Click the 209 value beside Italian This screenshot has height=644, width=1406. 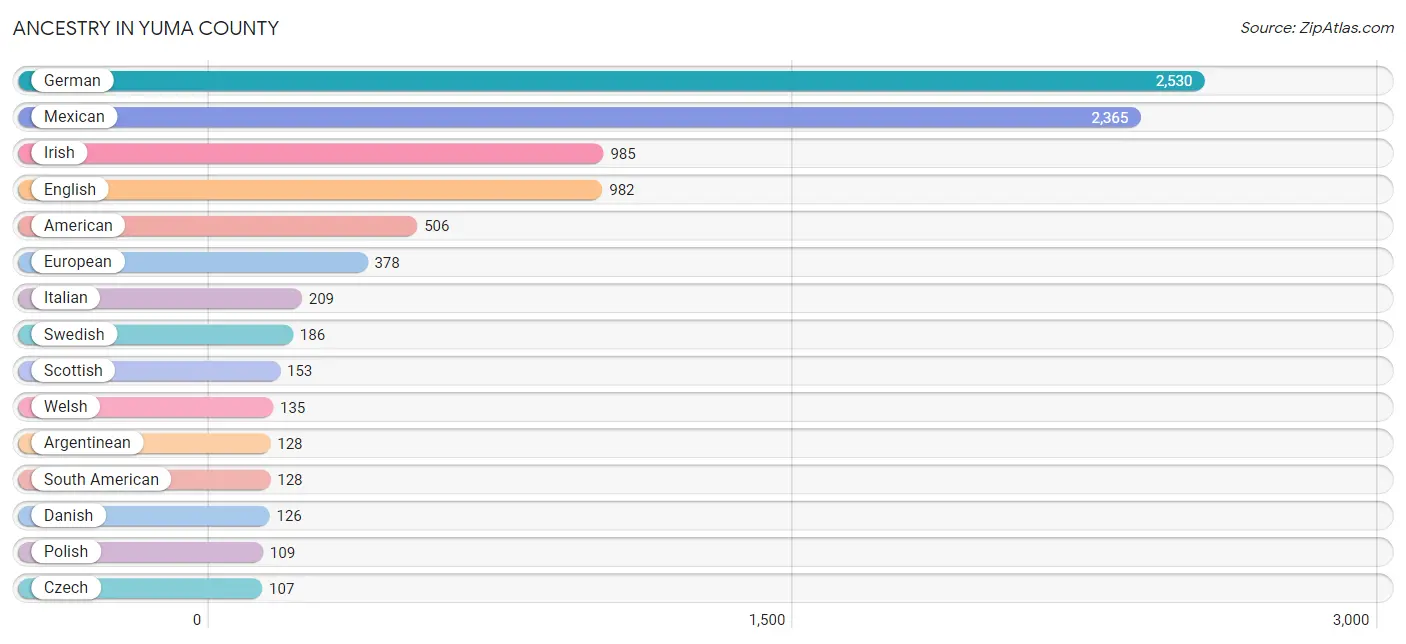point(321,299)
